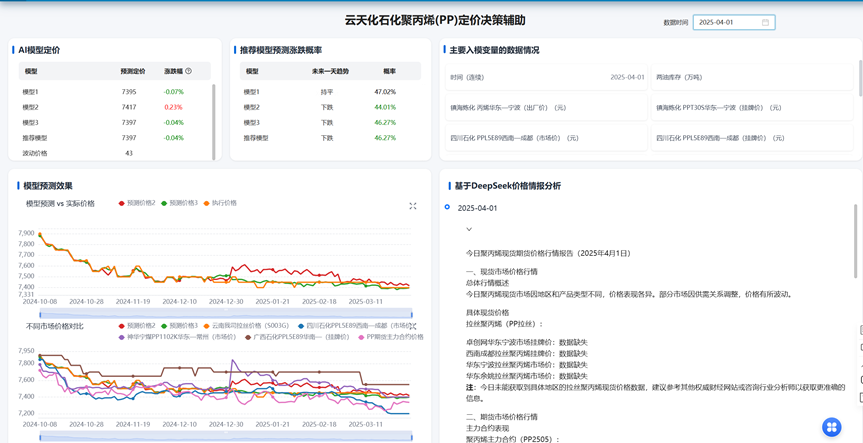Click 四川石化 PPL5E89西南—成都 (市场价) card
This screenshot has width=863, height=443.
(x=546, y=138)
